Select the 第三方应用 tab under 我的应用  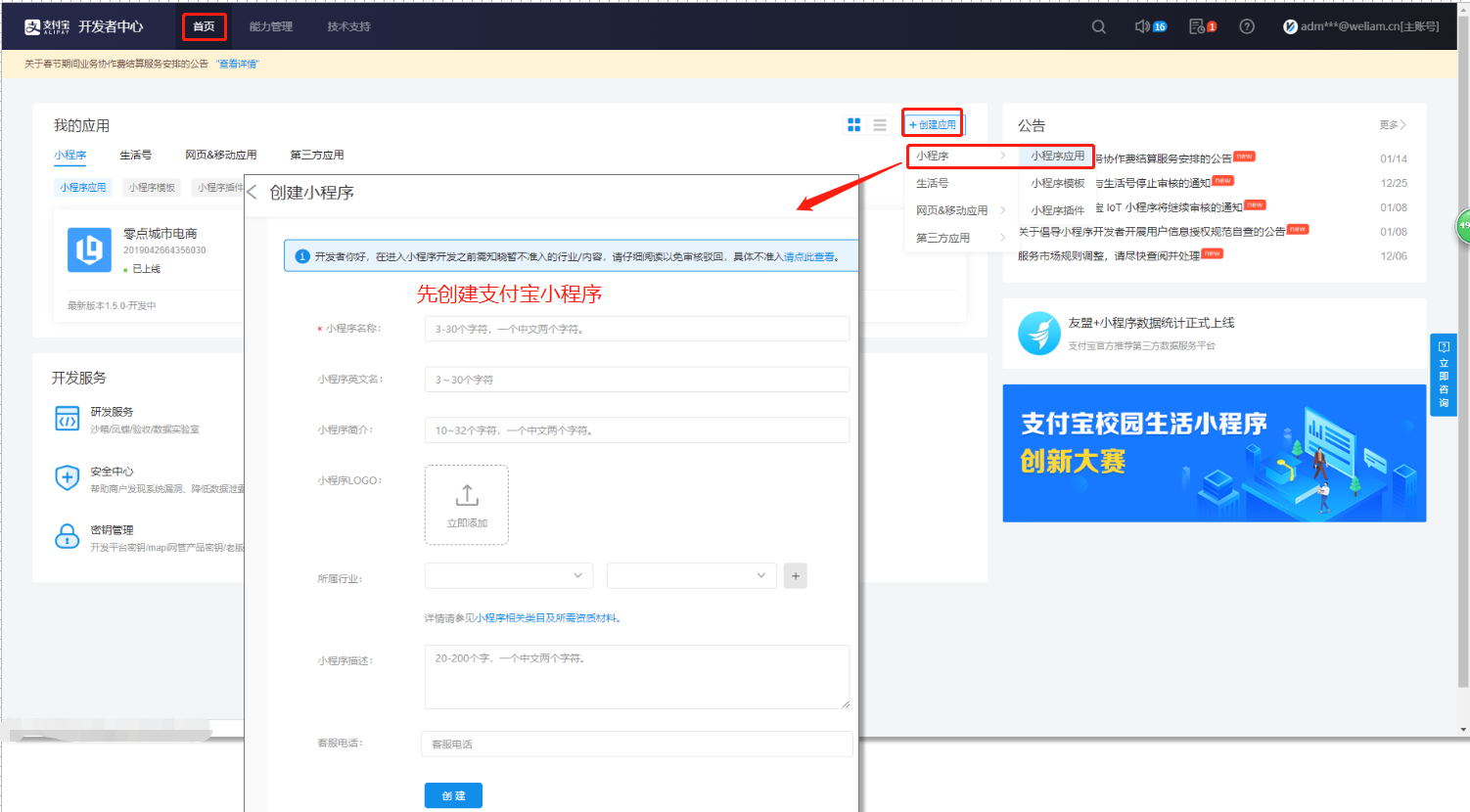pyautogui.click(x=317, y=155)
